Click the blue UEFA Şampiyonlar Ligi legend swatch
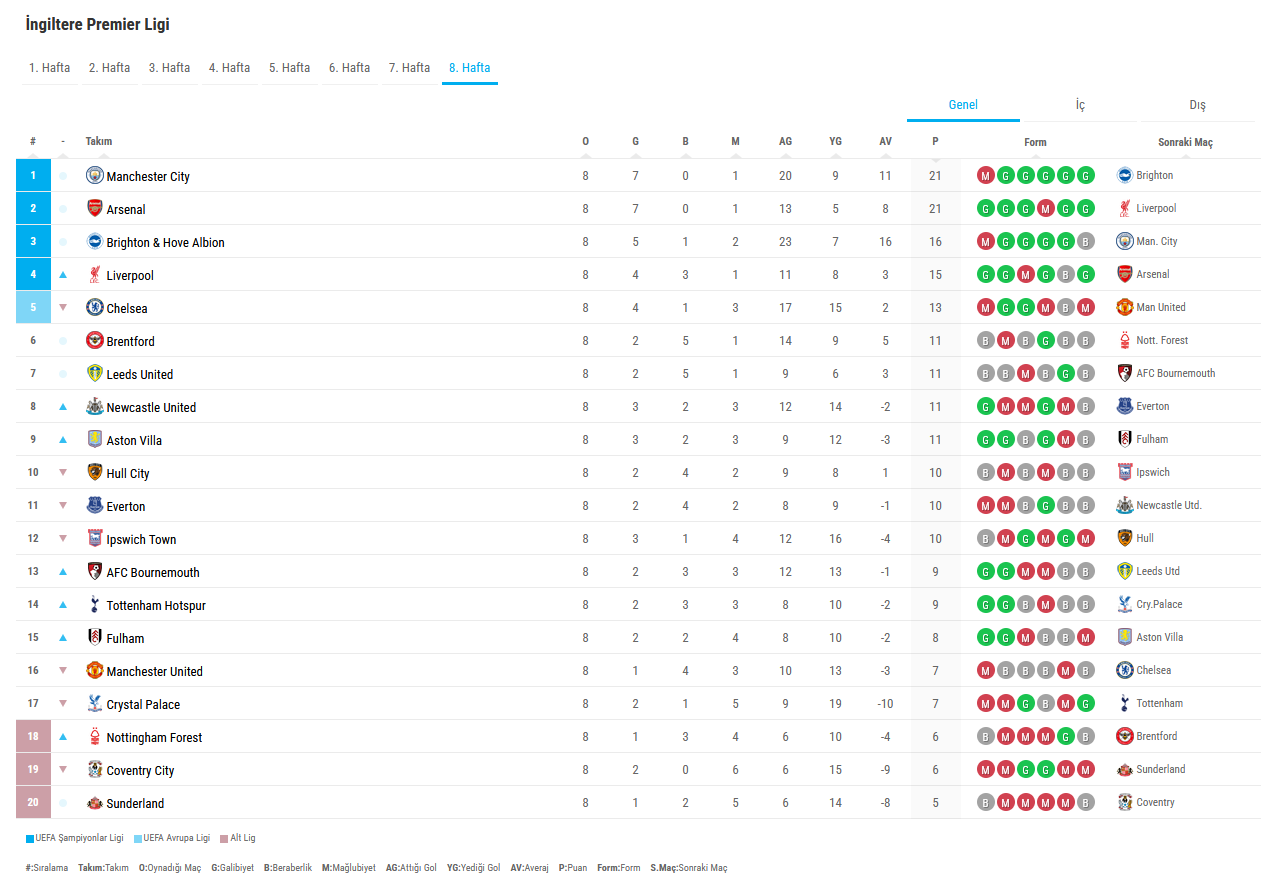The image size is (1272, 874). tap(30, 838)
